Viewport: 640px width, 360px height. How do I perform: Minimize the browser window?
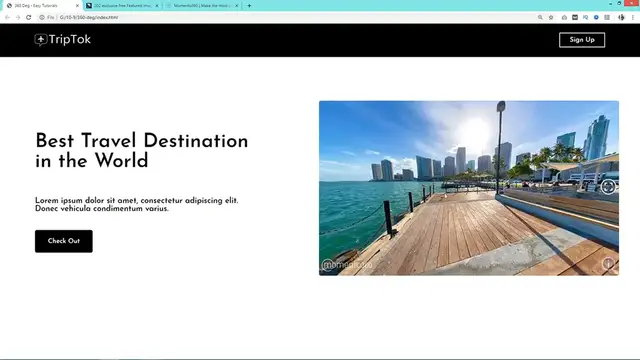[610, 3]
